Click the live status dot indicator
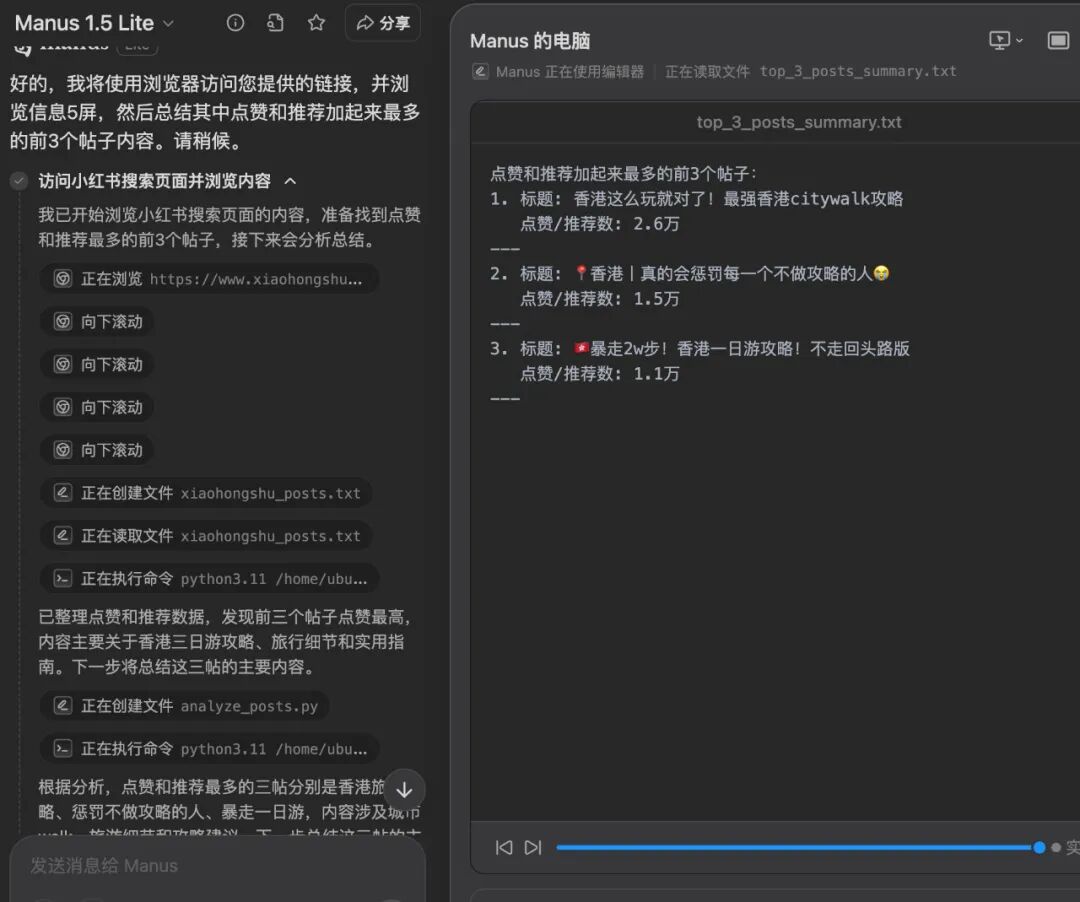The height and width of the screenshot is (902, 1080). (x=1056, y=848)
